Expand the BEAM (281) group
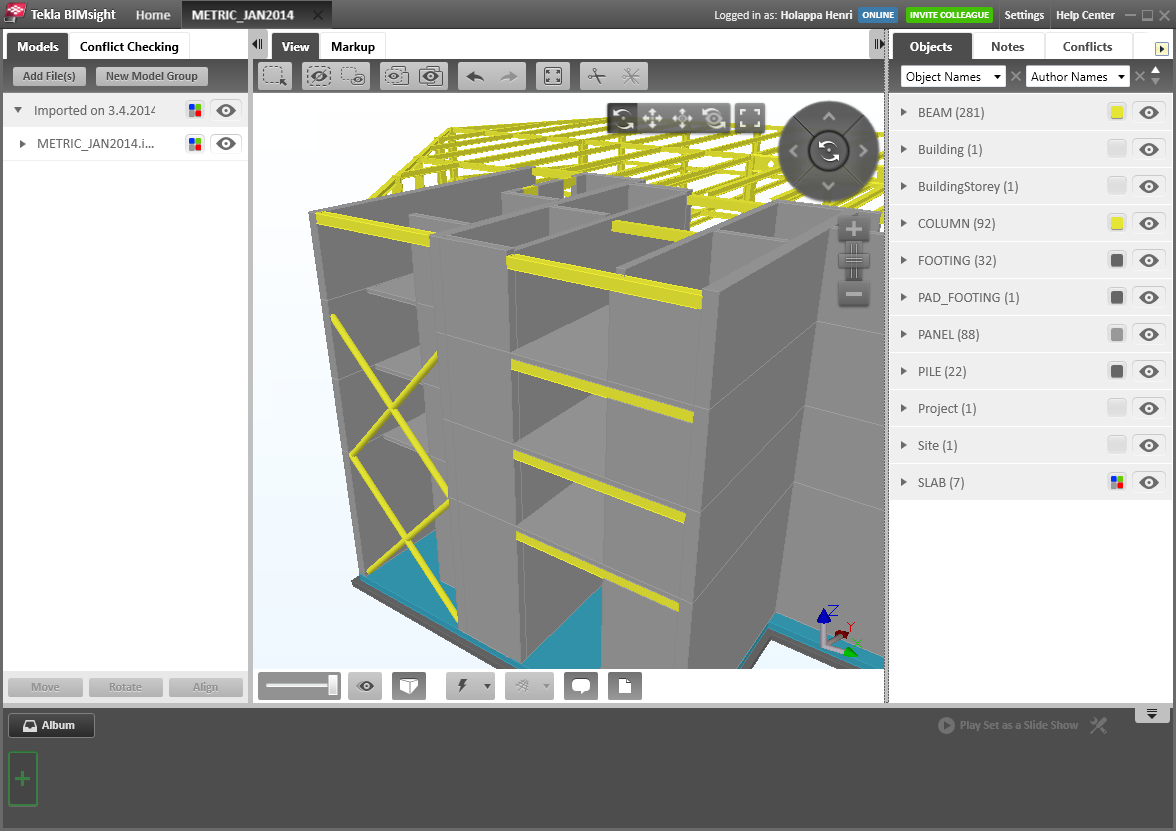This screenshot has height=831, width=1176. pyautogui.click(x=904, y=112)
